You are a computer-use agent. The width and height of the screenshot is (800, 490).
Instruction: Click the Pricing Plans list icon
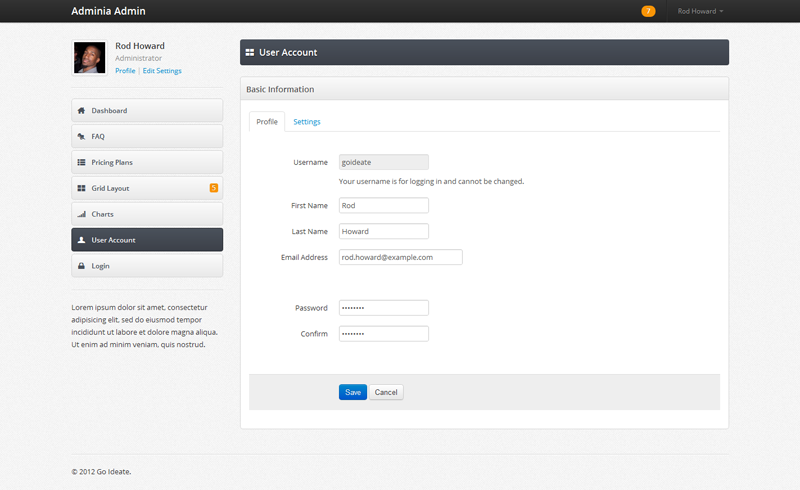click(x=81, y=162)
